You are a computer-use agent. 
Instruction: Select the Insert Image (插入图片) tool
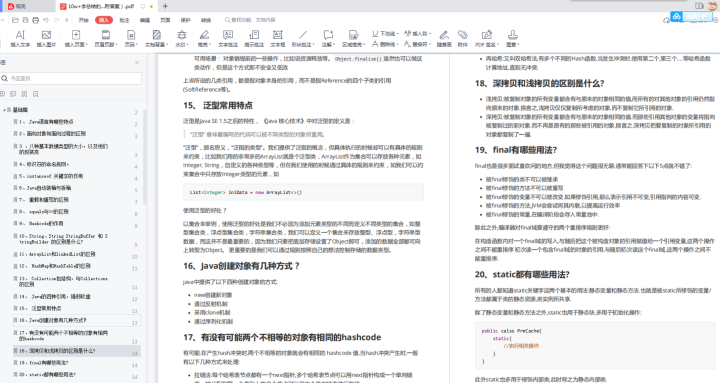[x=46, y=39]
